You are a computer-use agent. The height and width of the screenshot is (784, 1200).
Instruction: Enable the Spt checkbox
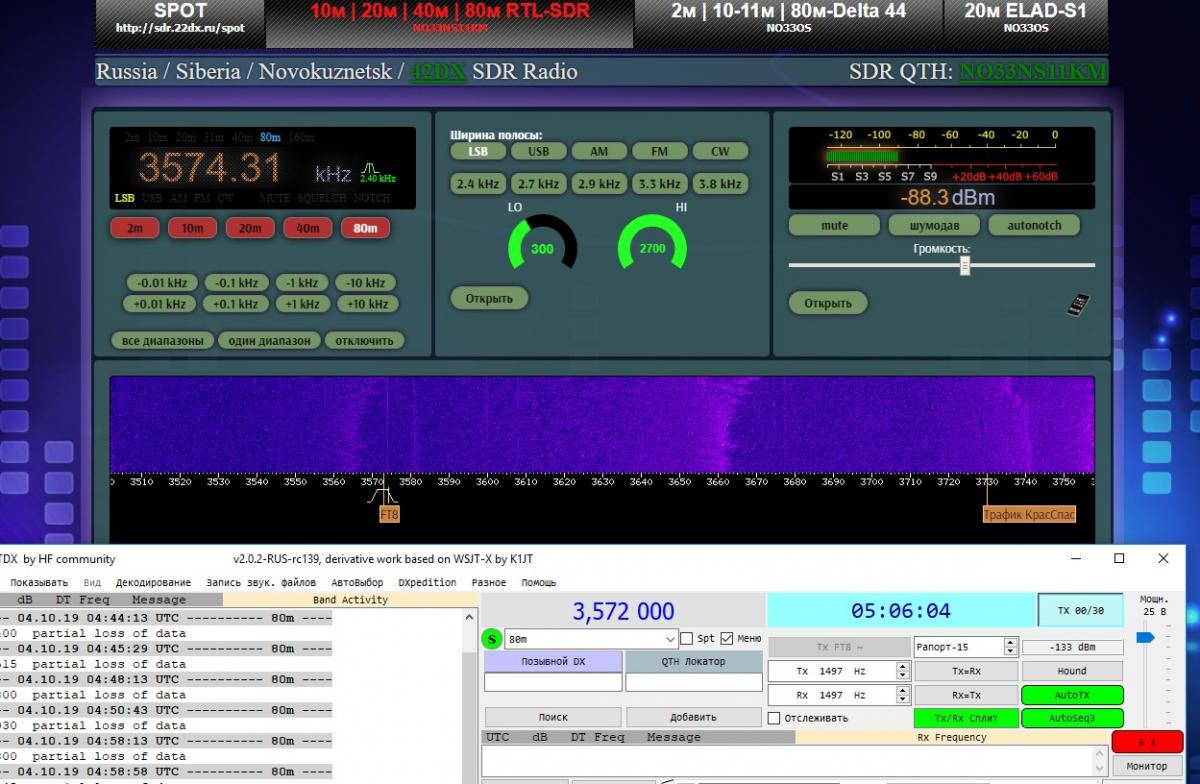coord(687,639)
